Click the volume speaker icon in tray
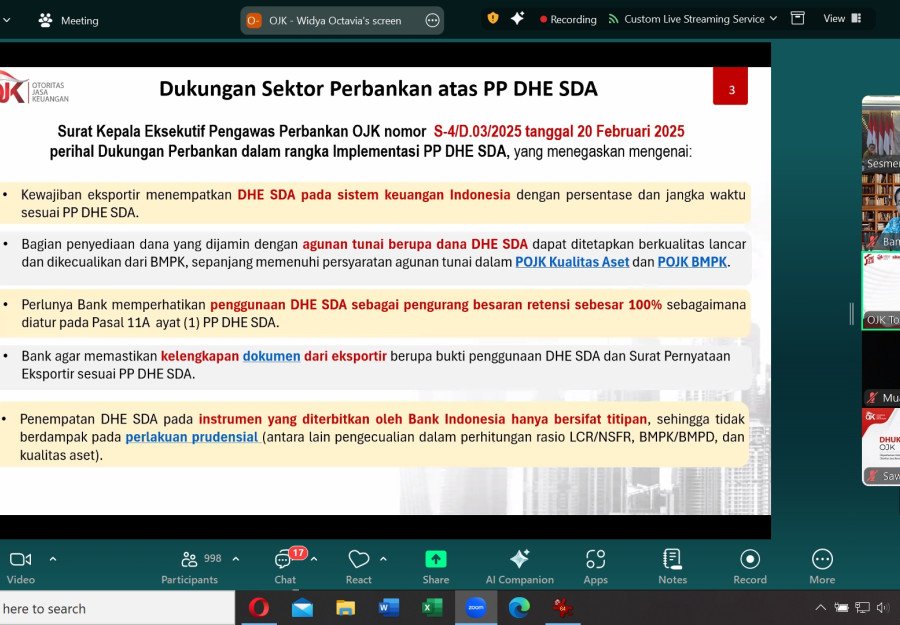The image size is (900, 625). [882, 608]
